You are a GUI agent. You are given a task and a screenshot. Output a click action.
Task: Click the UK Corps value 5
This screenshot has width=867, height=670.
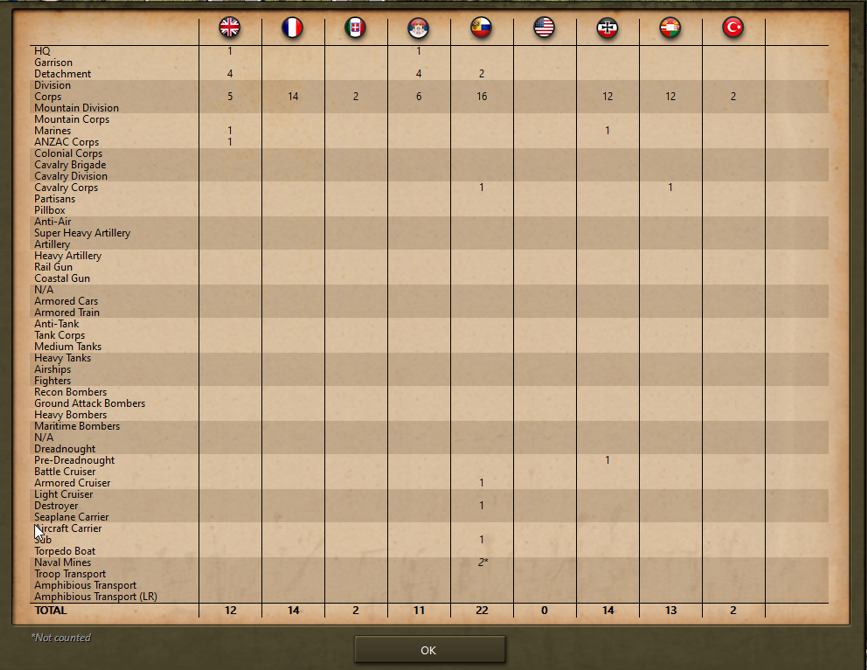click(230, 96)
